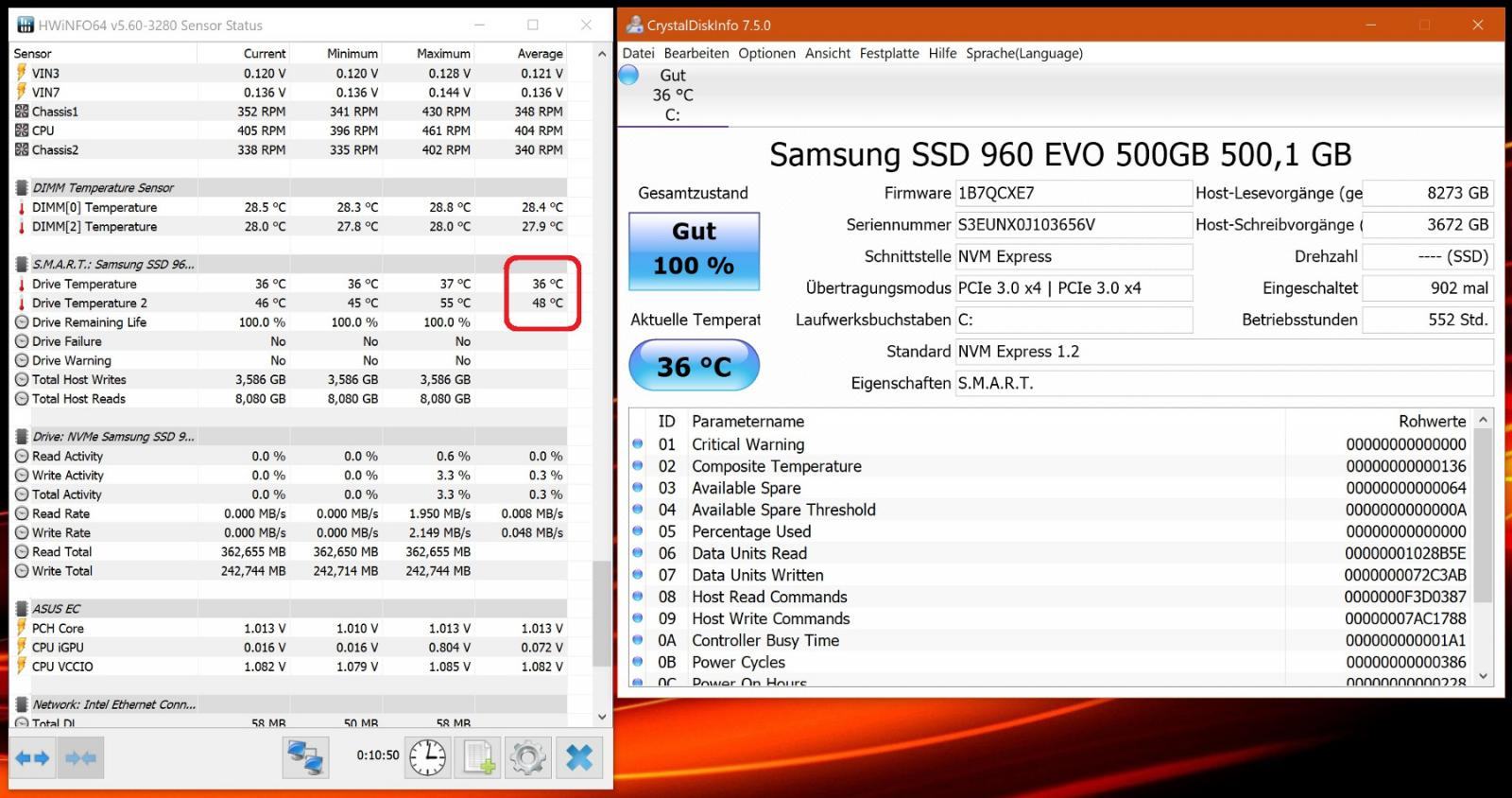Click the blue dot beside Available Spare
Image resolution: width=1512 pixels, height=798 pixels.
pyautogui.click(x=638, y=488)
